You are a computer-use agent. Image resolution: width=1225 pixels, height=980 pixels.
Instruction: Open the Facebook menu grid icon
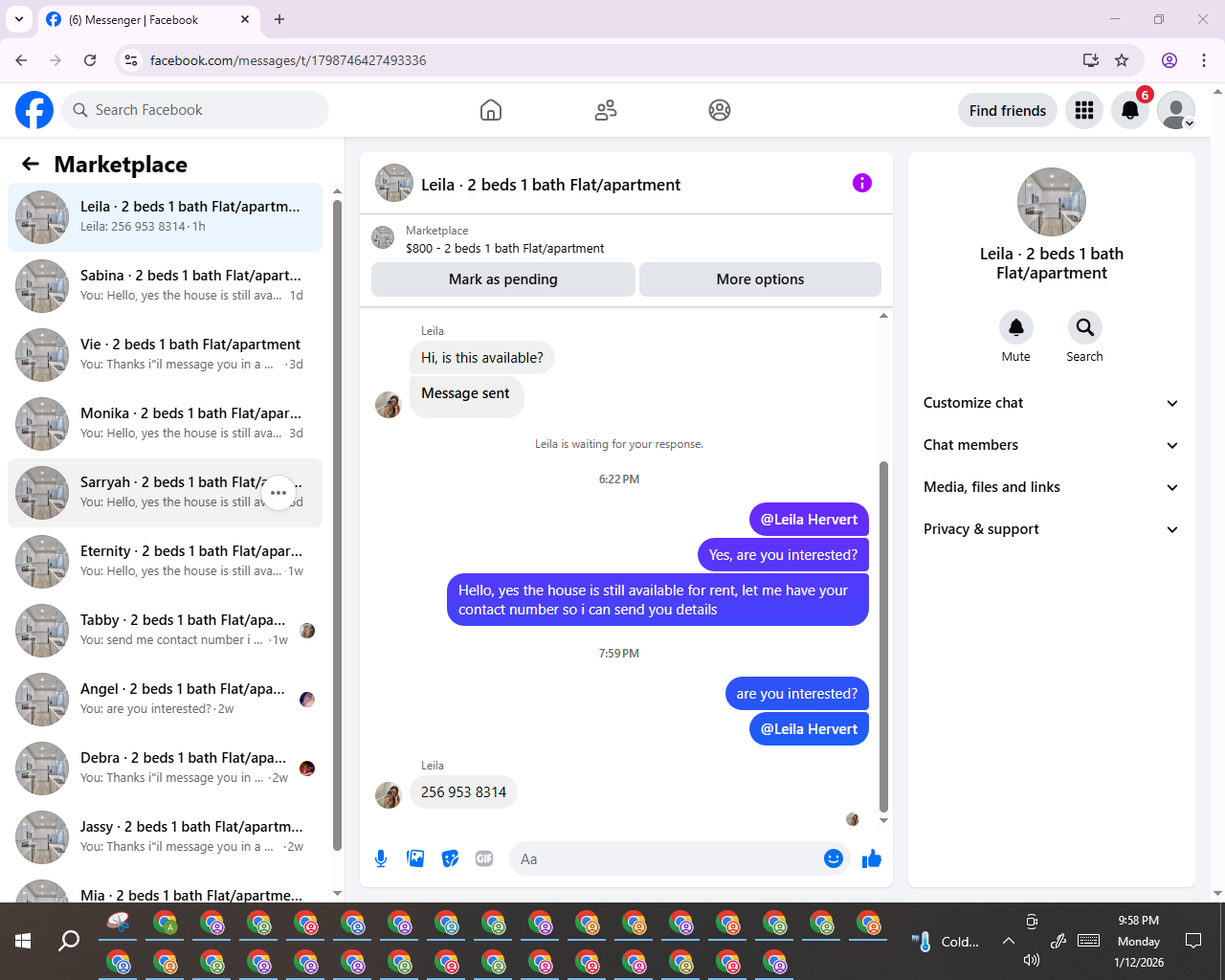1084,110
